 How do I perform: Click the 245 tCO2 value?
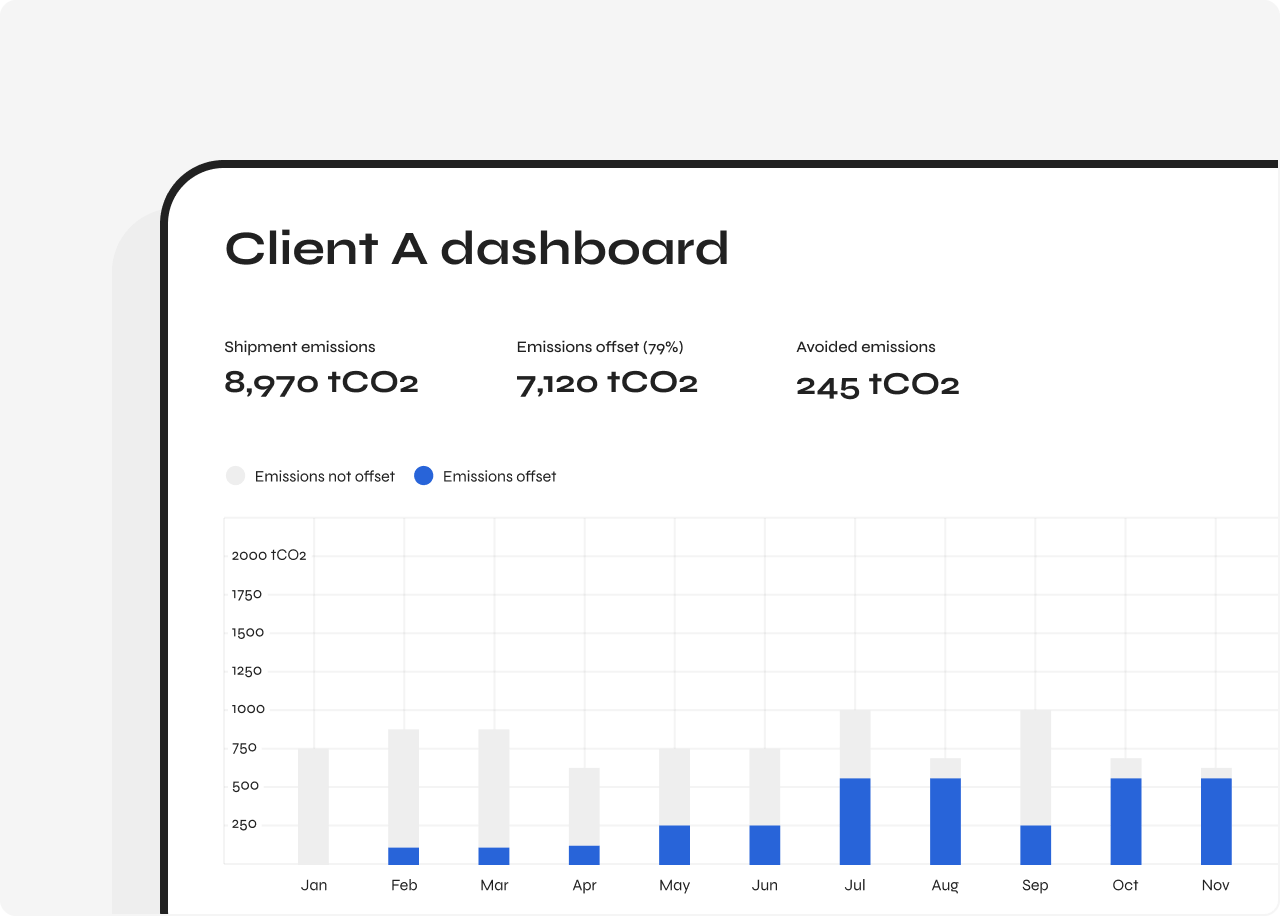pyautogui.click(x=877, y=382)
